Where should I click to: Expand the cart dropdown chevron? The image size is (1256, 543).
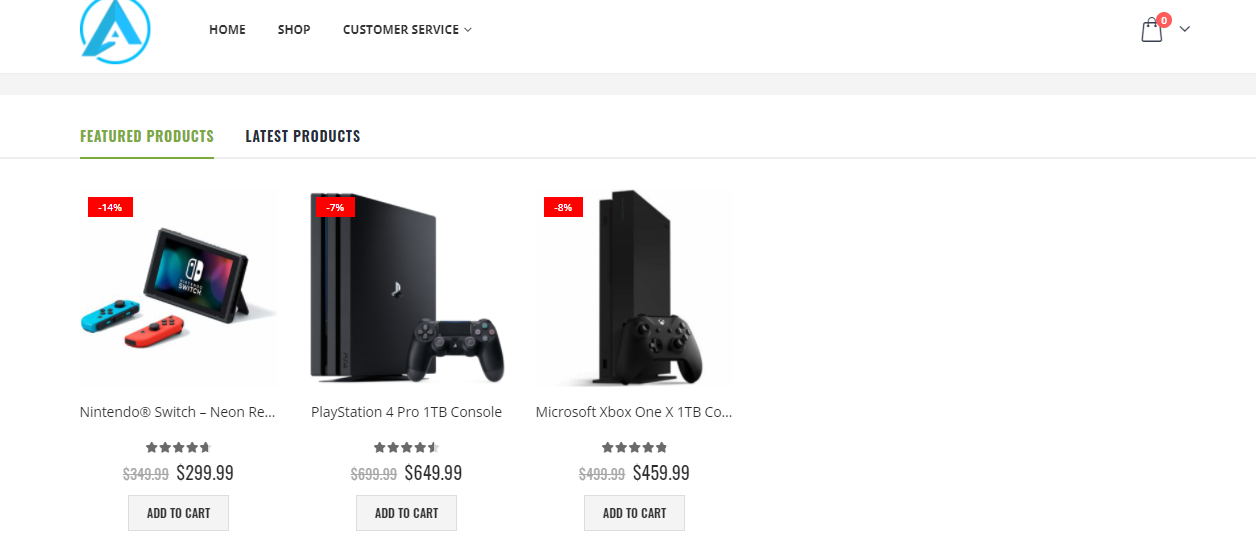(x=1185, y=29)
